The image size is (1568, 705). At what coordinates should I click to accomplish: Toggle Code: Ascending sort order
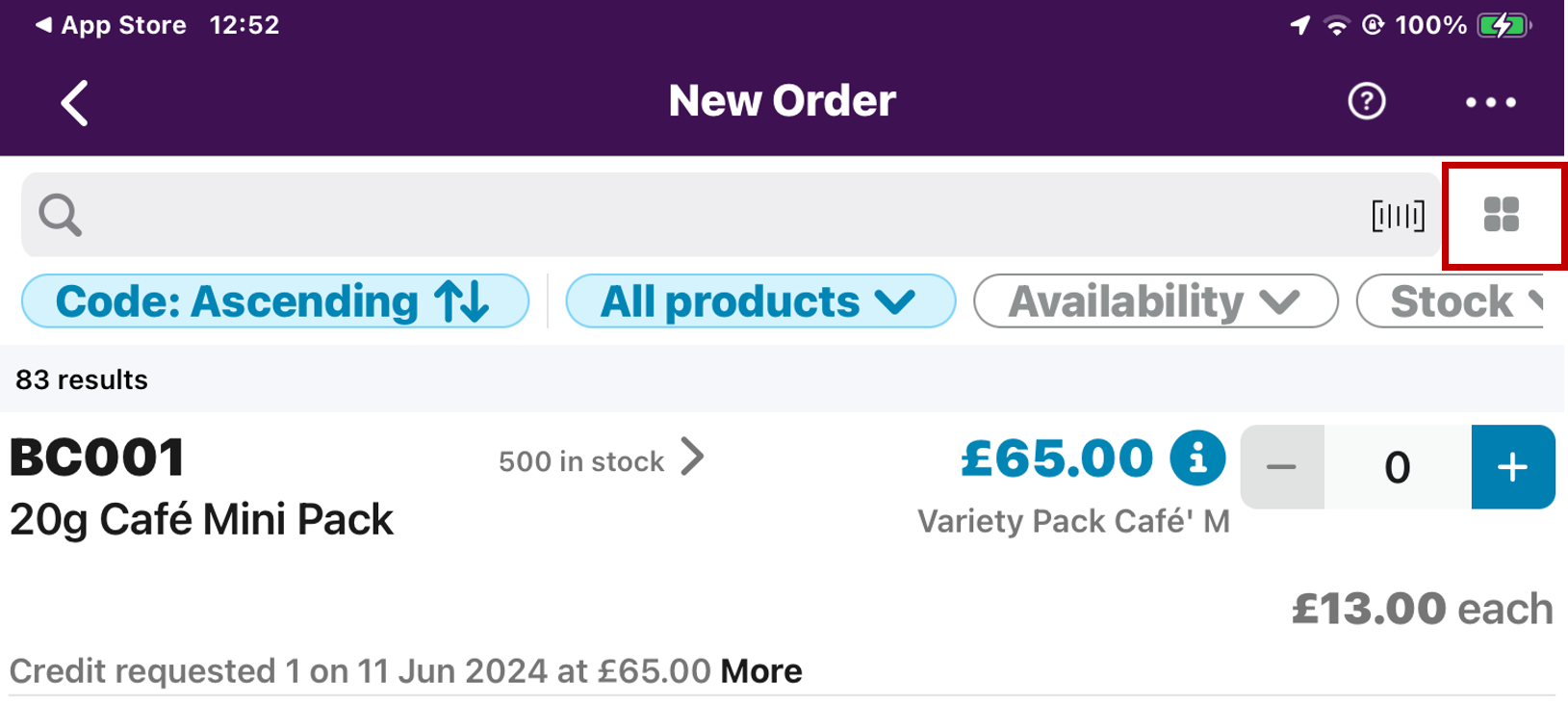click(x=274, y=301)
